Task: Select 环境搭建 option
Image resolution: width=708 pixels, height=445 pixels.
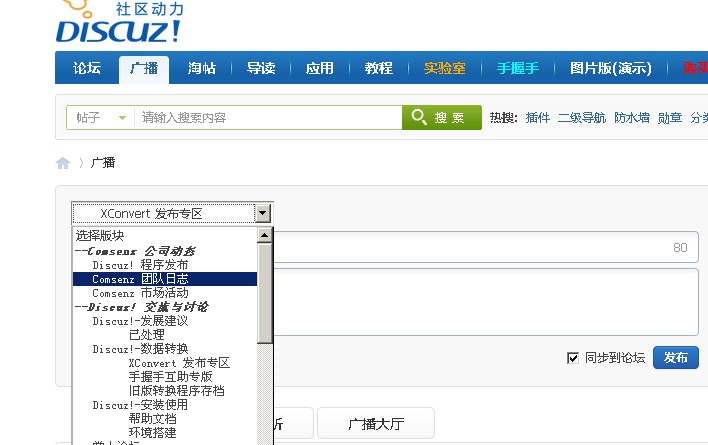Action: [165, 433]
